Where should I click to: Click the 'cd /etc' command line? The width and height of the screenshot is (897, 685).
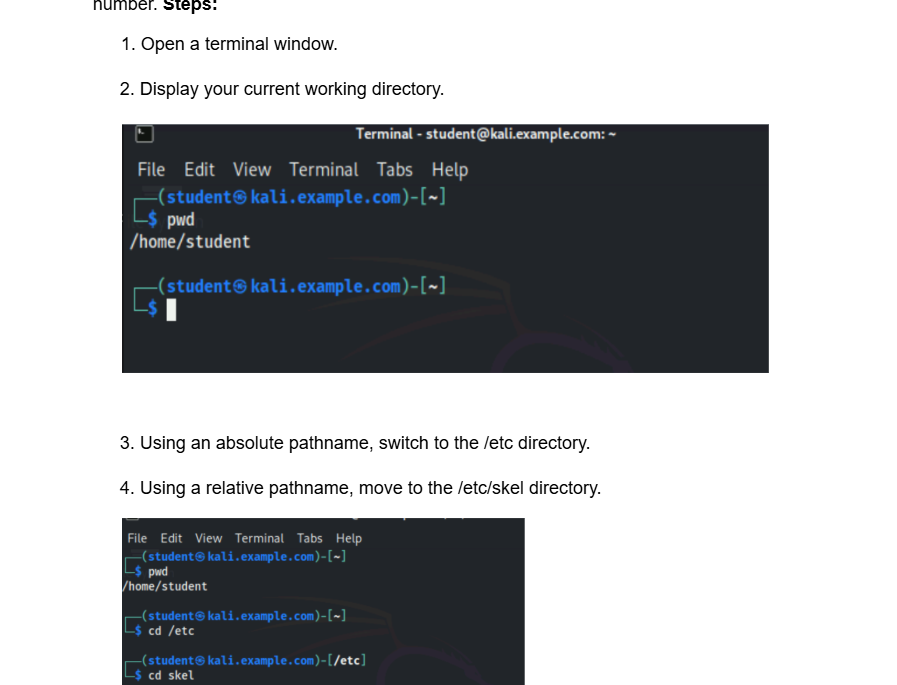tap(171, 631)
